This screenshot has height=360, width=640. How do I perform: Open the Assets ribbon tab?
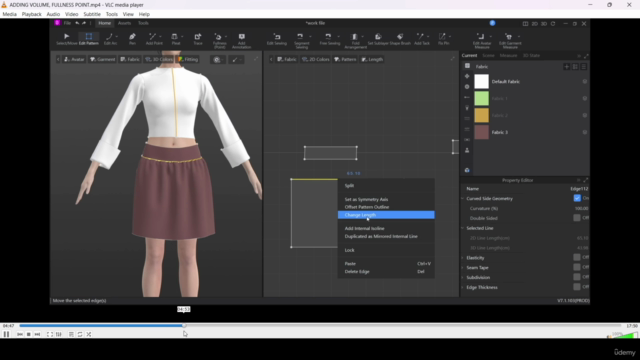[124, 23]
